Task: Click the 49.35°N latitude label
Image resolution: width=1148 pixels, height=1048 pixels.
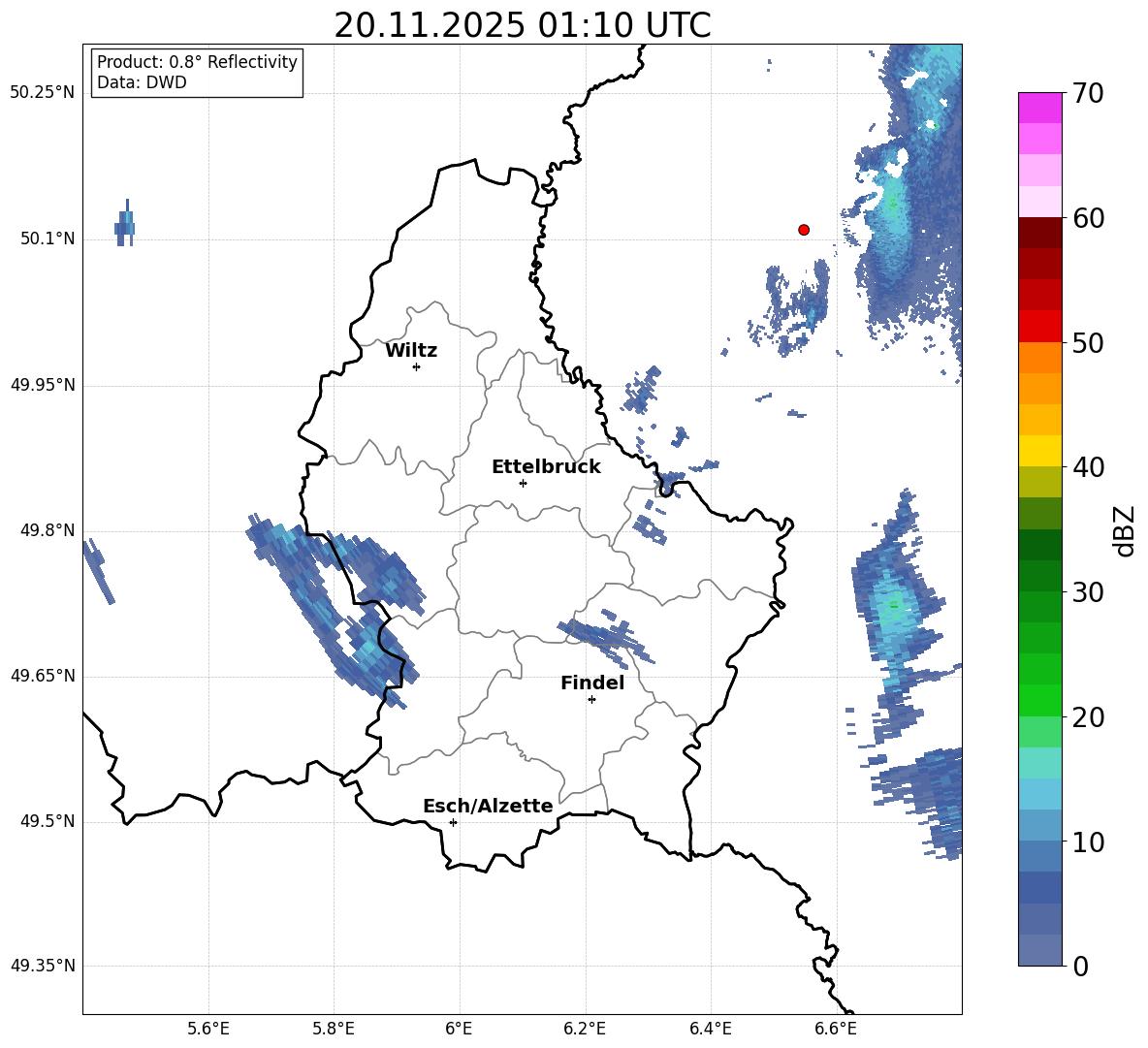Action: point(43,966)
